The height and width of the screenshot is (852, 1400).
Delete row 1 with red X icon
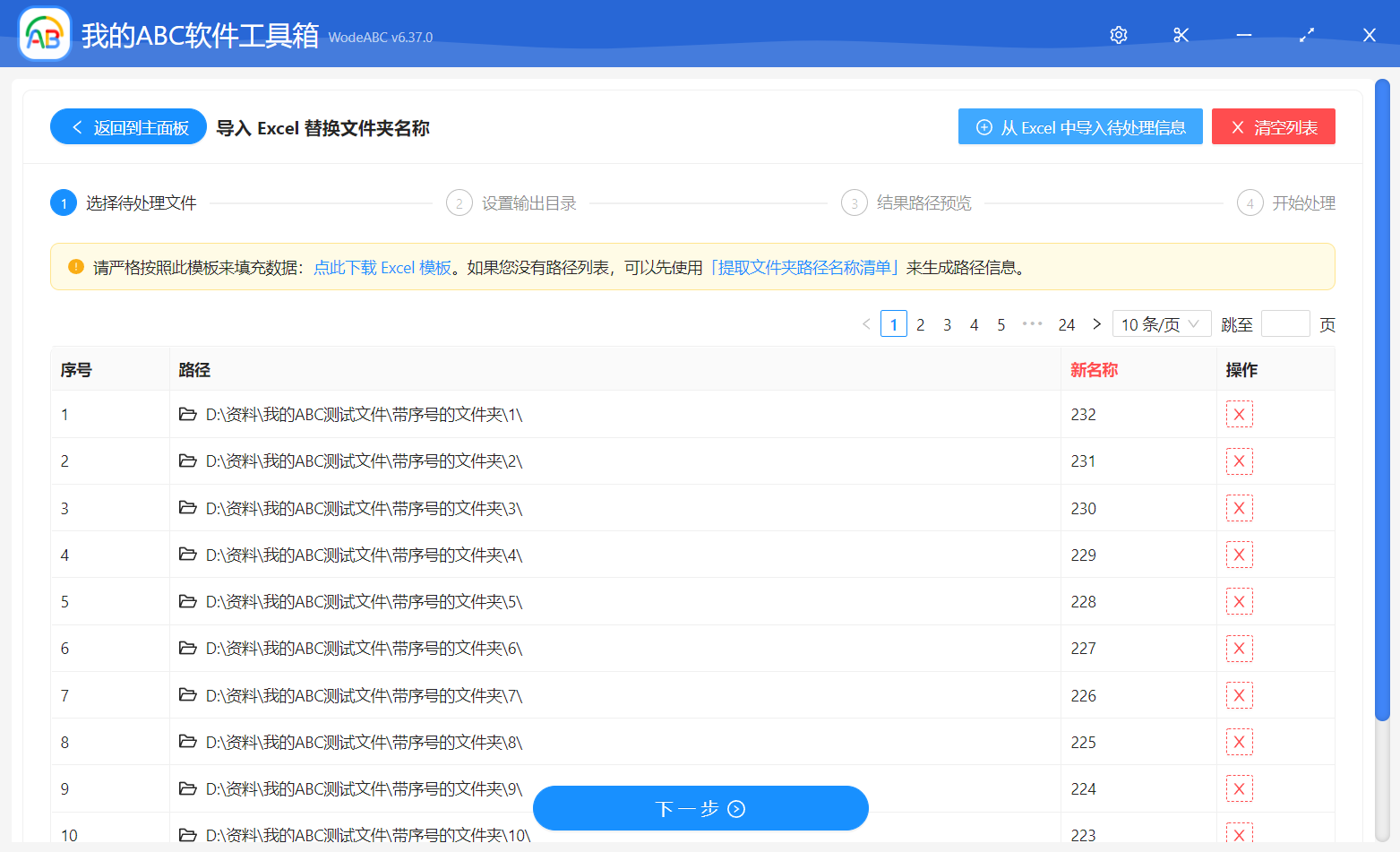(x=1239, y=415)
